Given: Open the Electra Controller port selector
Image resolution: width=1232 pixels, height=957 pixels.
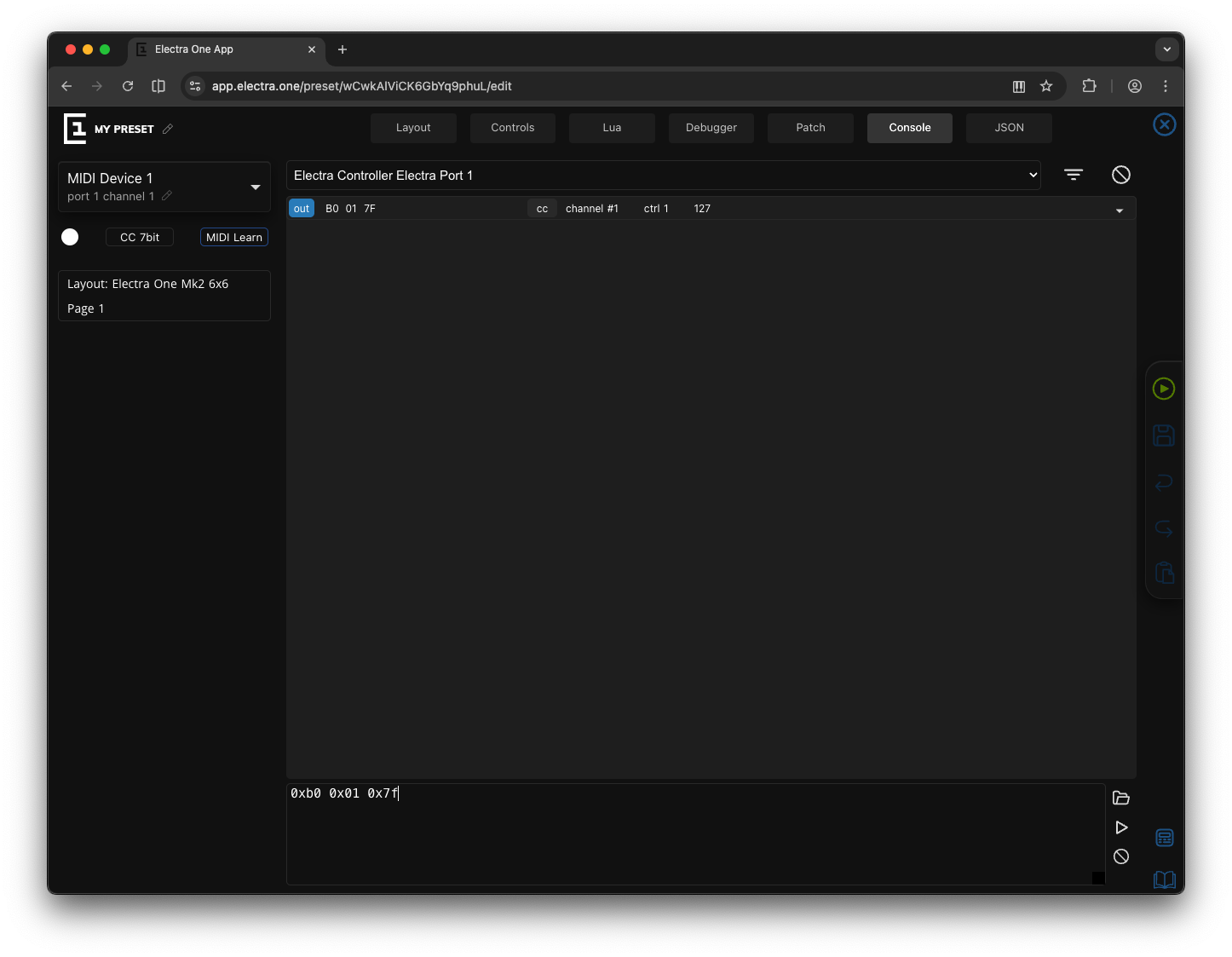Looking at the screenshot, I should (663, 176).
